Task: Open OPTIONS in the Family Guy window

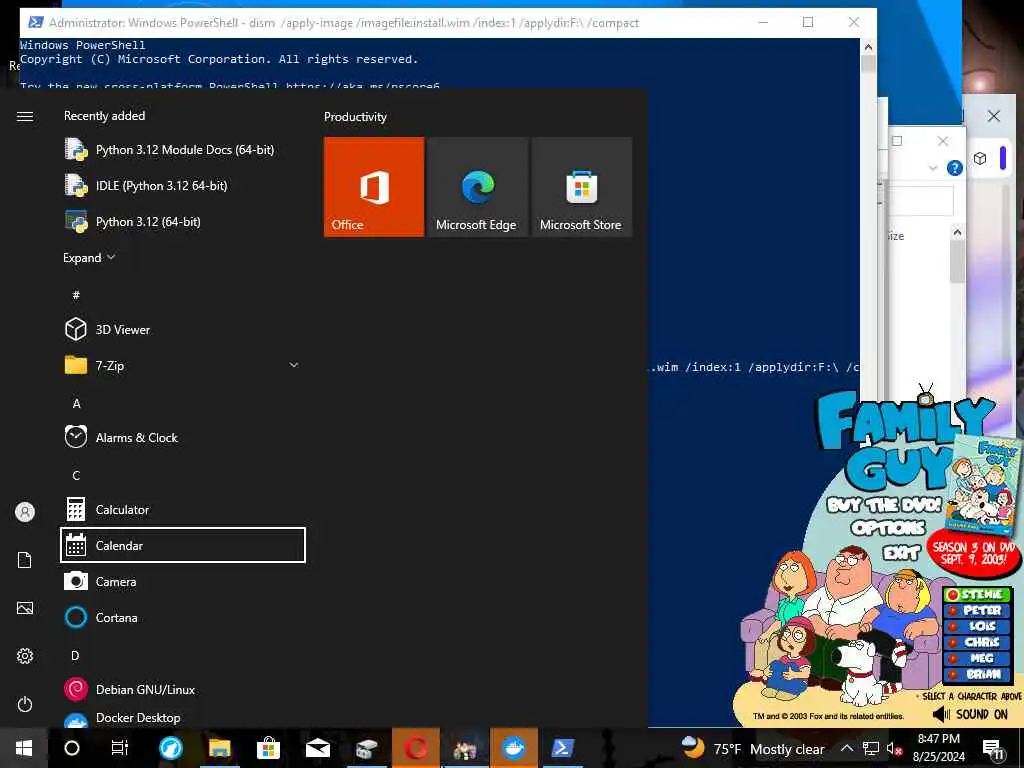Action: point(888,528)
